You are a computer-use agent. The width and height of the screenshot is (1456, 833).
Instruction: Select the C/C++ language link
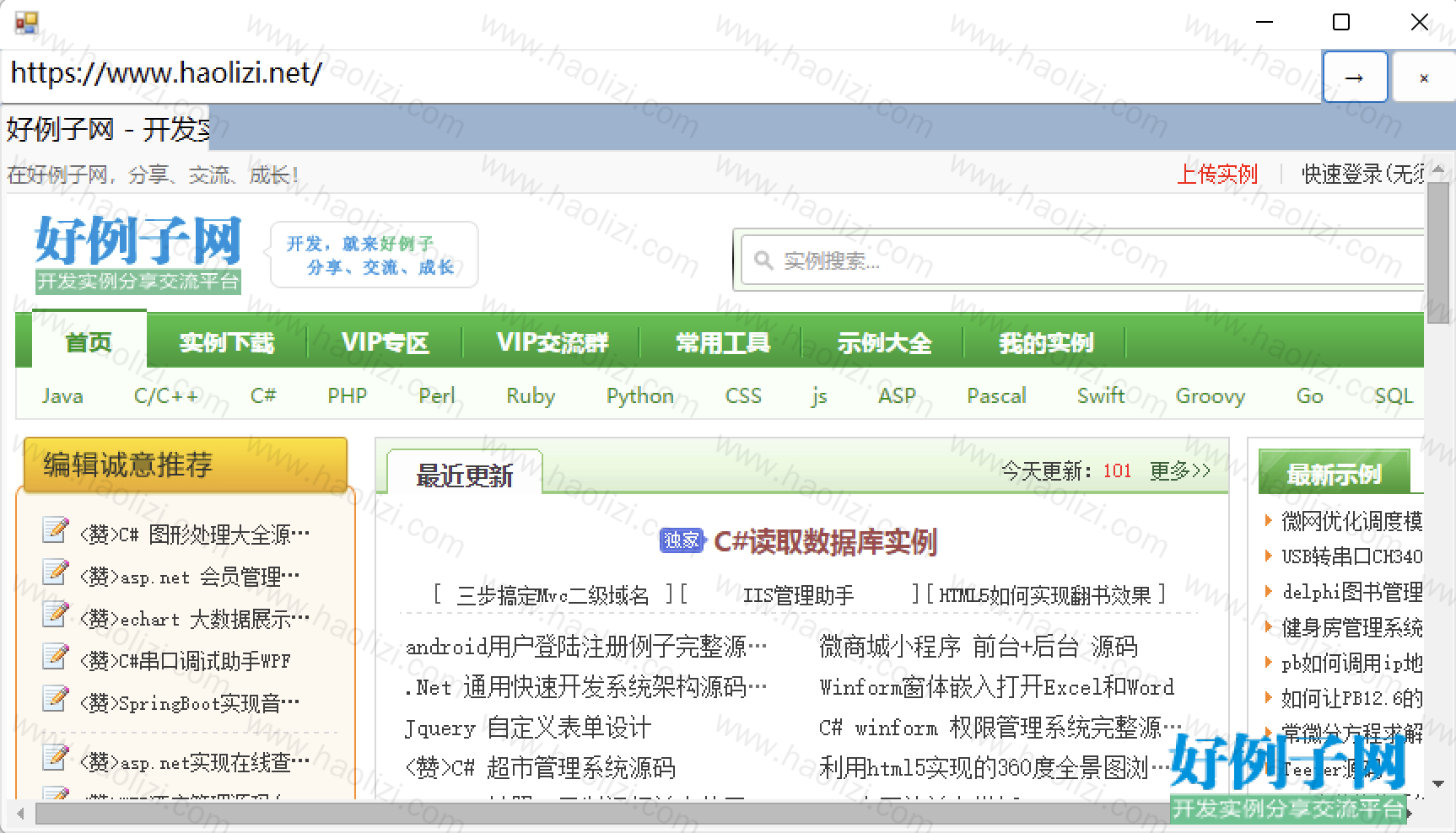point(166,395)
